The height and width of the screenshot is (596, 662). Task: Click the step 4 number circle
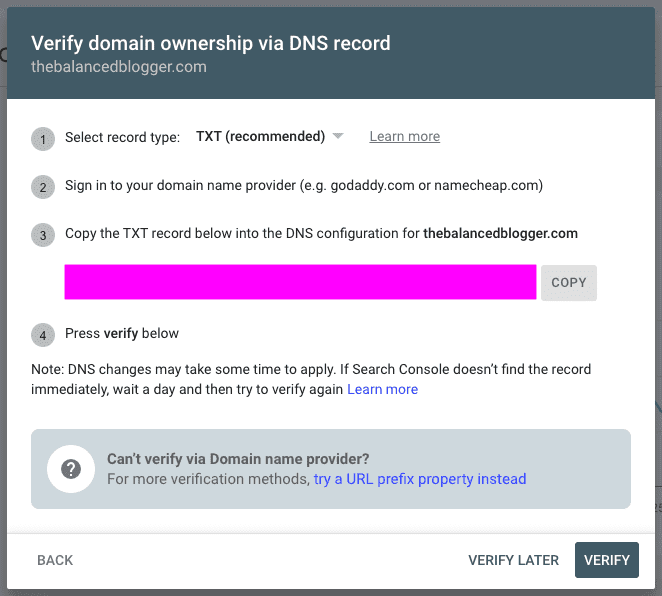42,334
